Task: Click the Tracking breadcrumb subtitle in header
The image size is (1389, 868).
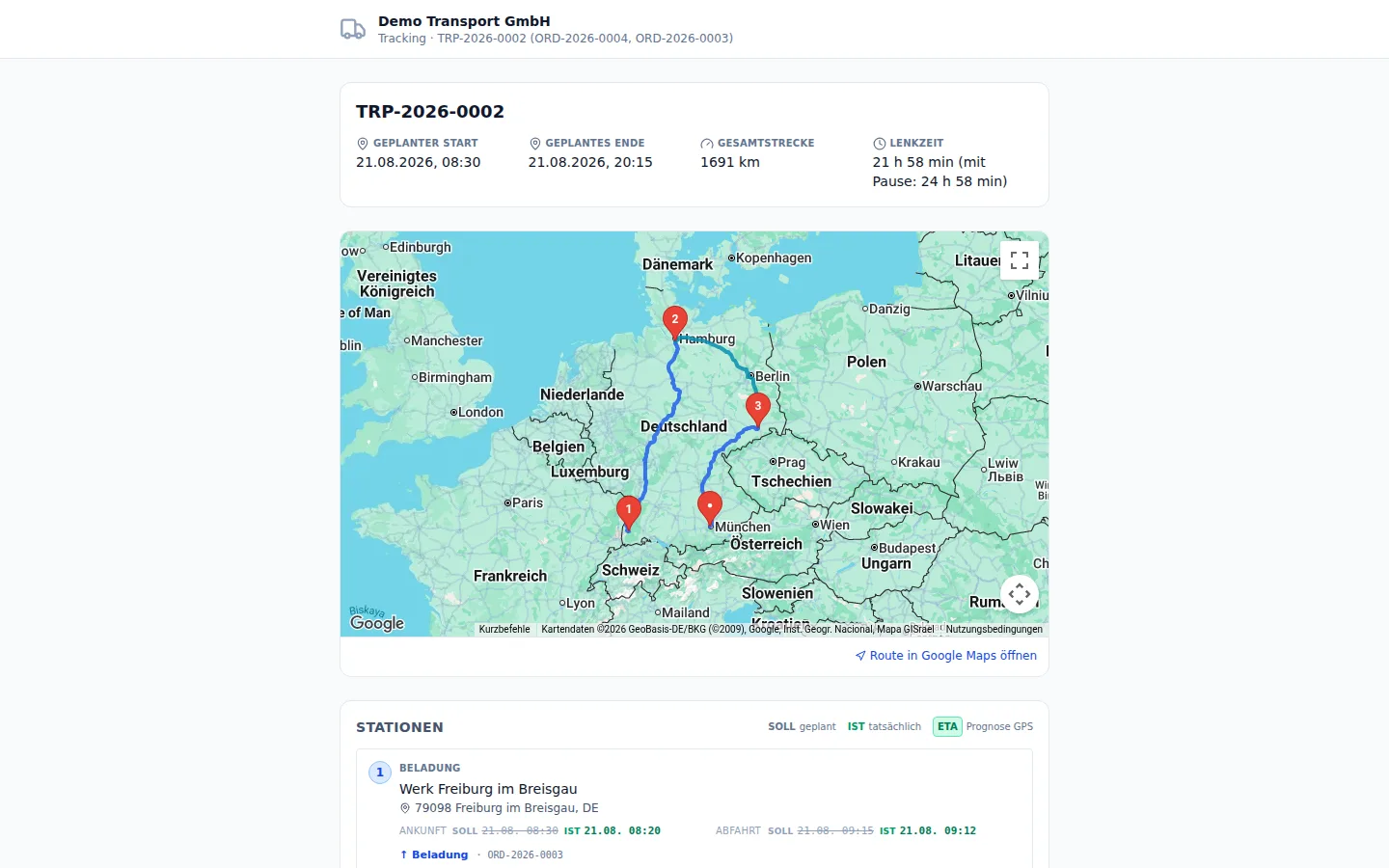Action: tap(556, 39)
